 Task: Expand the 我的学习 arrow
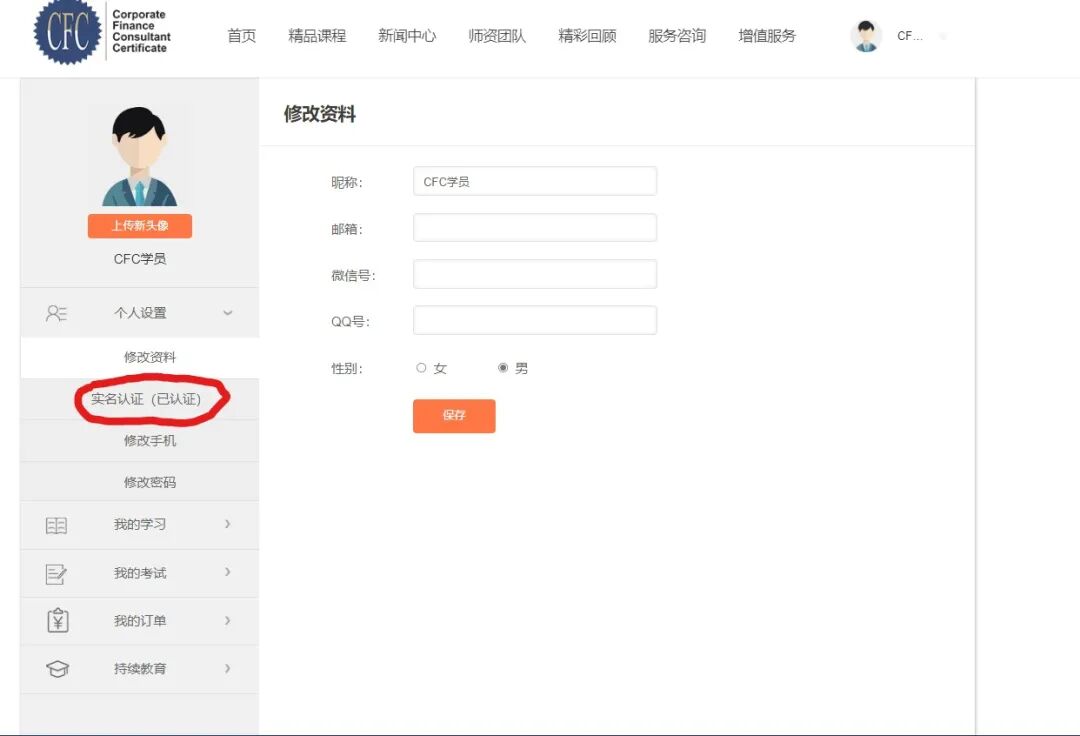(227, 524)
